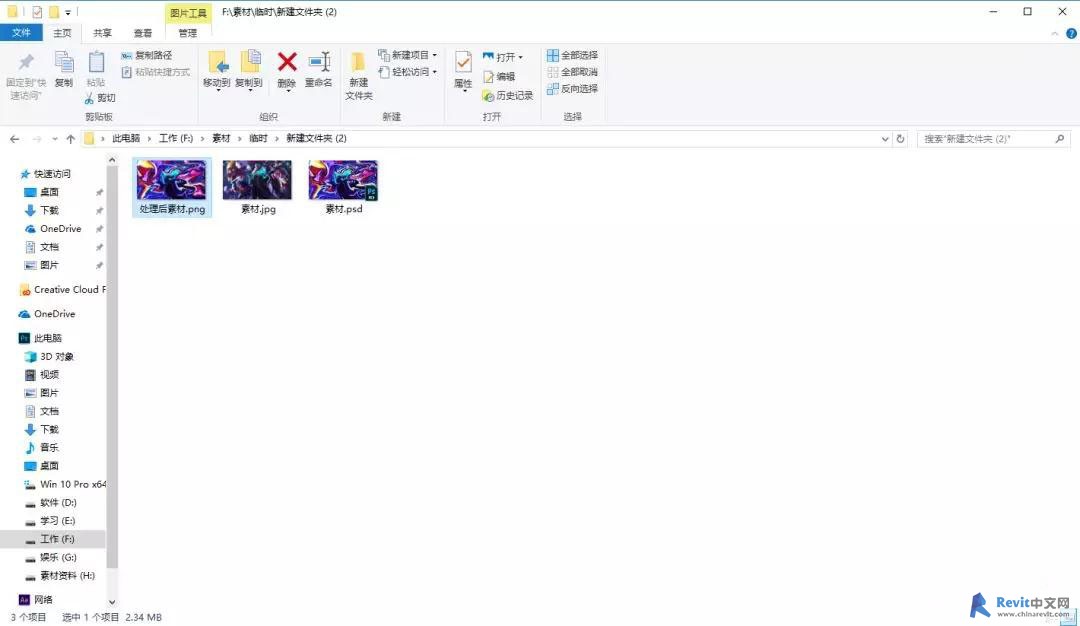Go up one folder level
Image resolution: width=1080 pixels, height=626 pixels.
click(x=70, y=139)
